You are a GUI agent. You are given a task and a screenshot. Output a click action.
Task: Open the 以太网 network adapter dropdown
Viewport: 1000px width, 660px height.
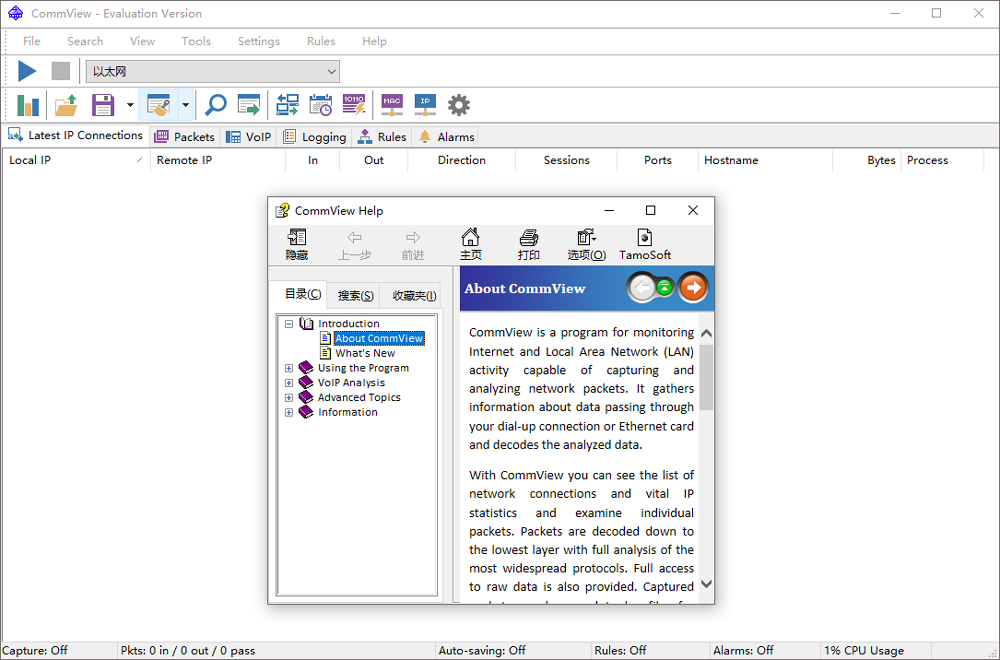(331, 71)
